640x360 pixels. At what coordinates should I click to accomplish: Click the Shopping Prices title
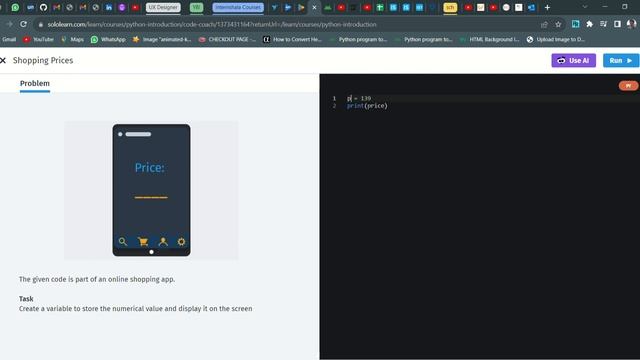point(43,60)
